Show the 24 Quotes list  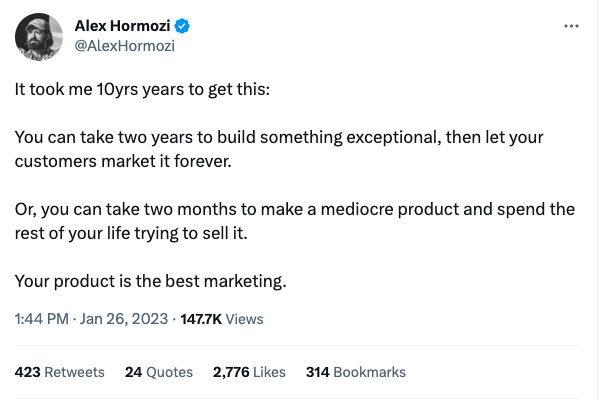click(158, 372)
